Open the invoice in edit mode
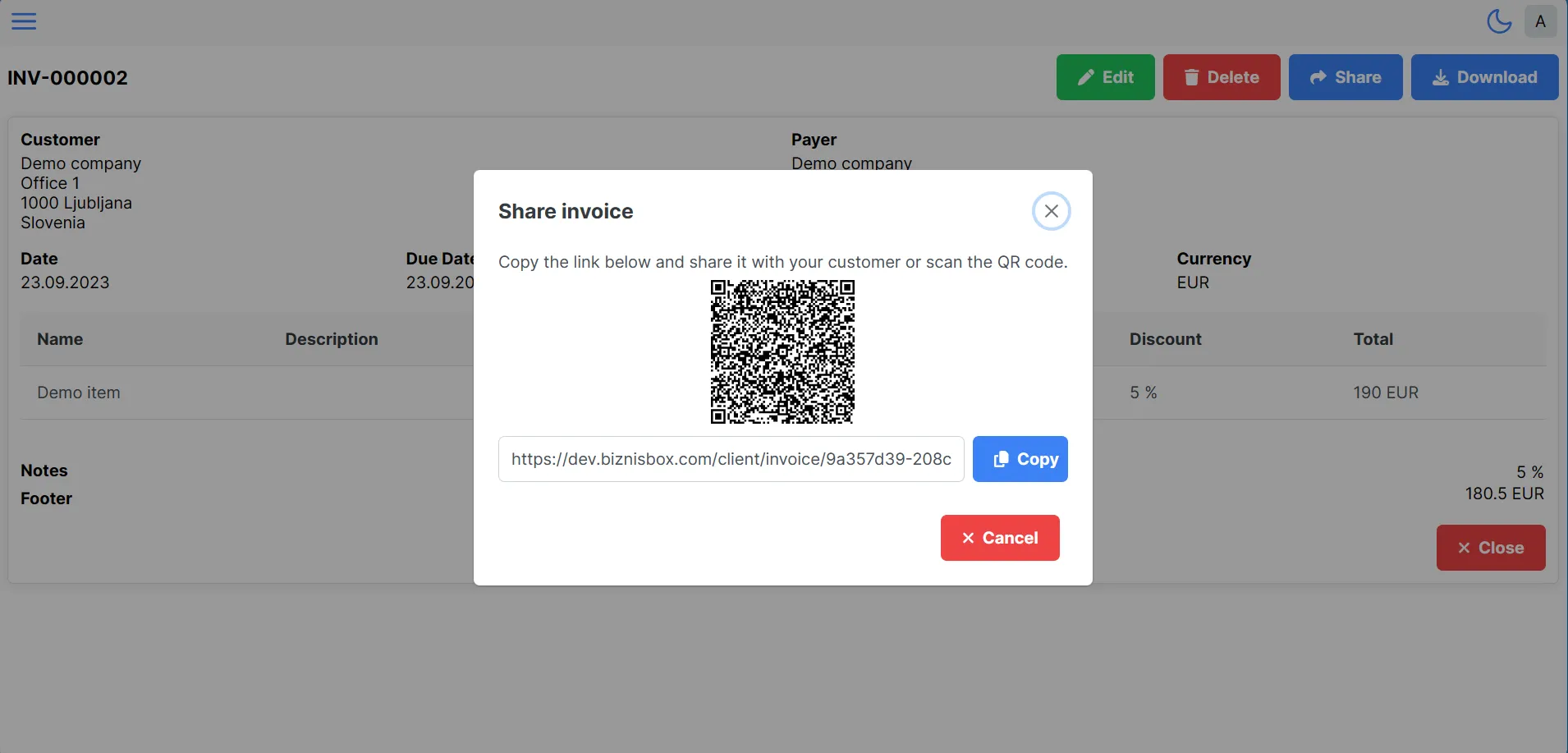 coord(1105,76)
